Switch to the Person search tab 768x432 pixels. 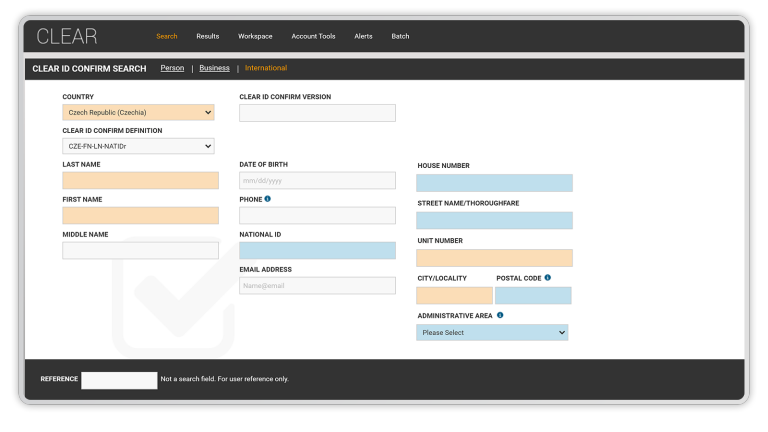(x=172, y=68)
